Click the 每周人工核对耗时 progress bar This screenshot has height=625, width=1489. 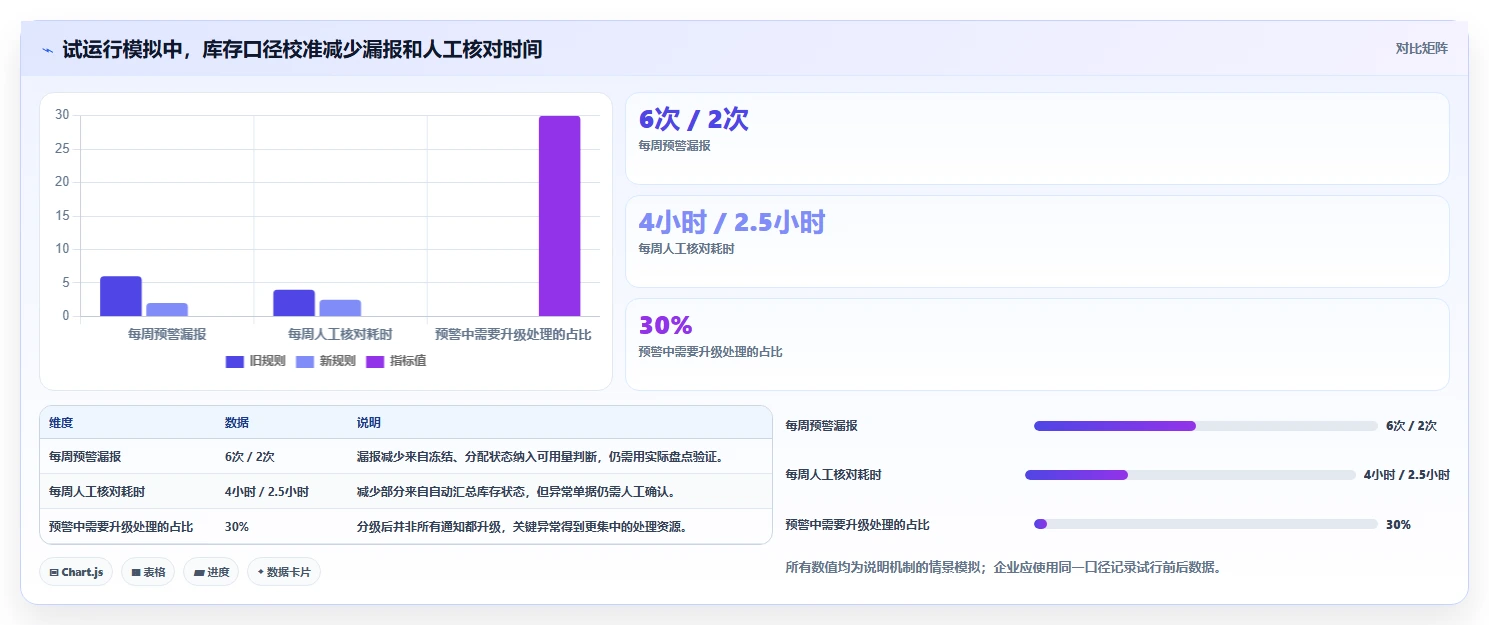coord(1190,475)
